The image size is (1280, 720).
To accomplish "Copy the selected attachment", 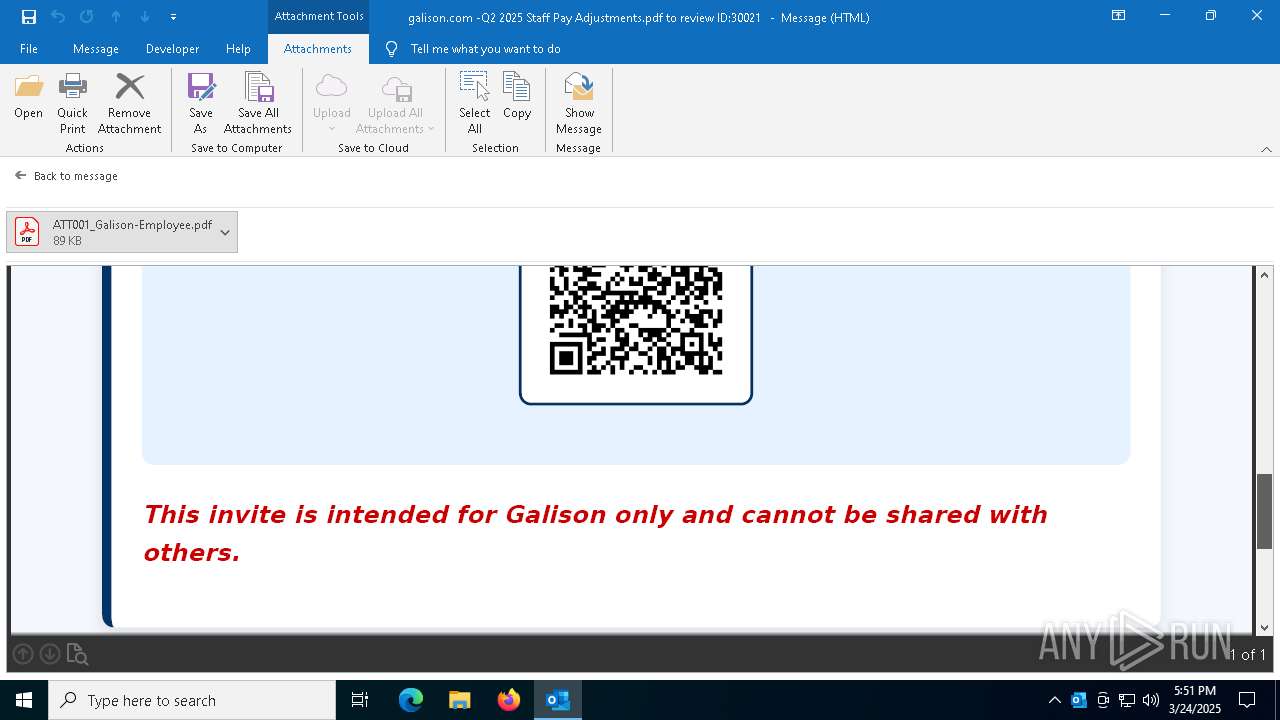I will pyautogui.click(x=517, y=97).
